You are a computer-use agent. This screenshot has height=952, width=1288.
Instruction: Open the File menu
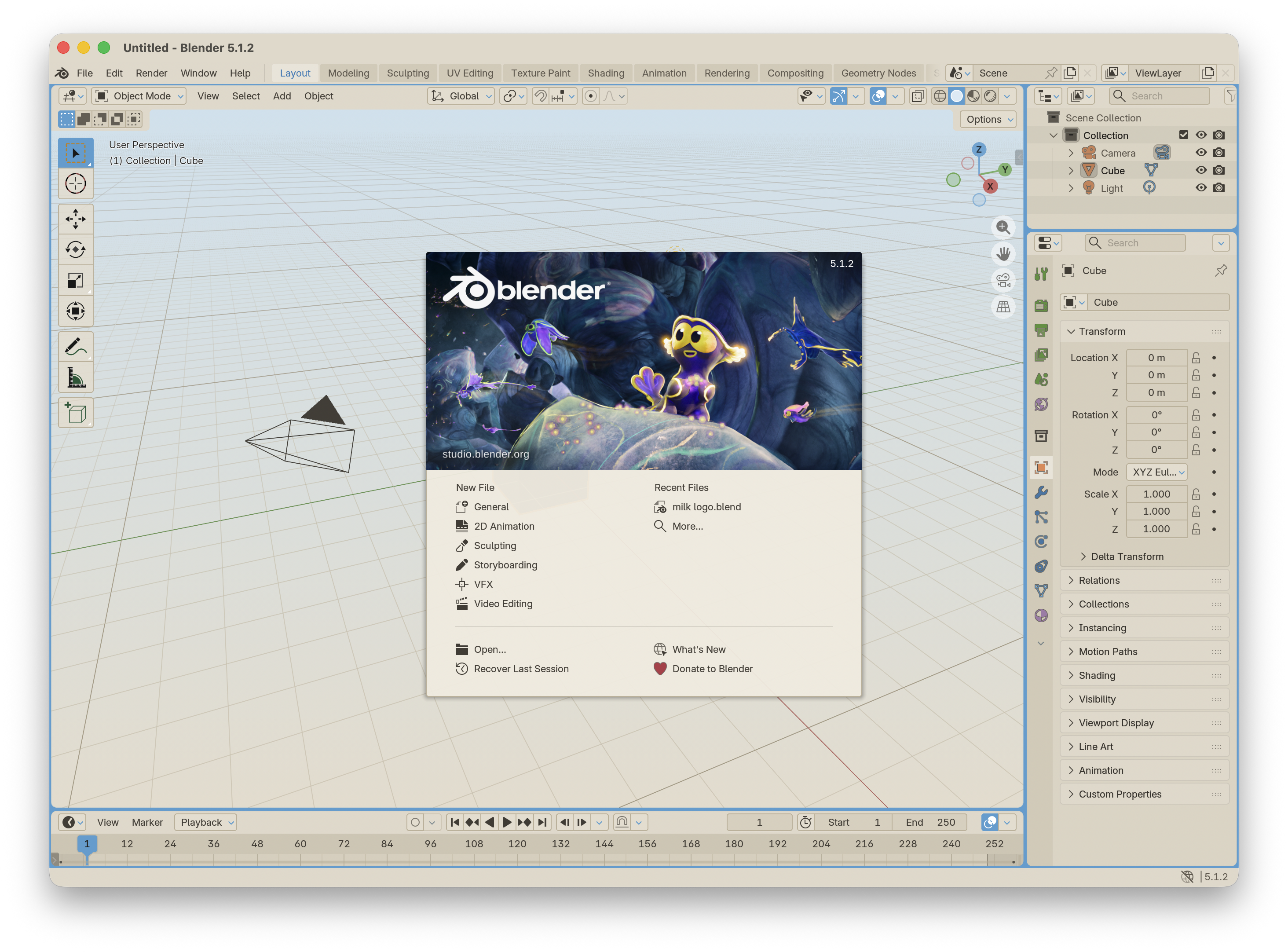[x=85, y=73]
